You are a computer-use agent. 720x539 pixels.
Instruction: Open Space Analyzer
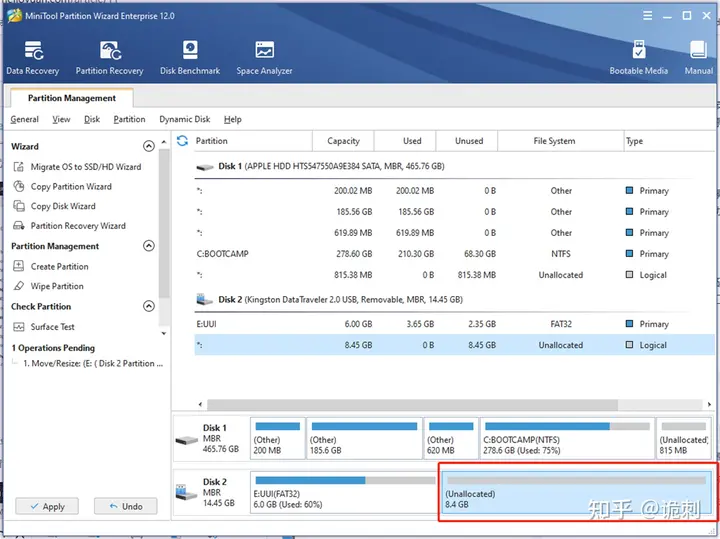(264, 58)
